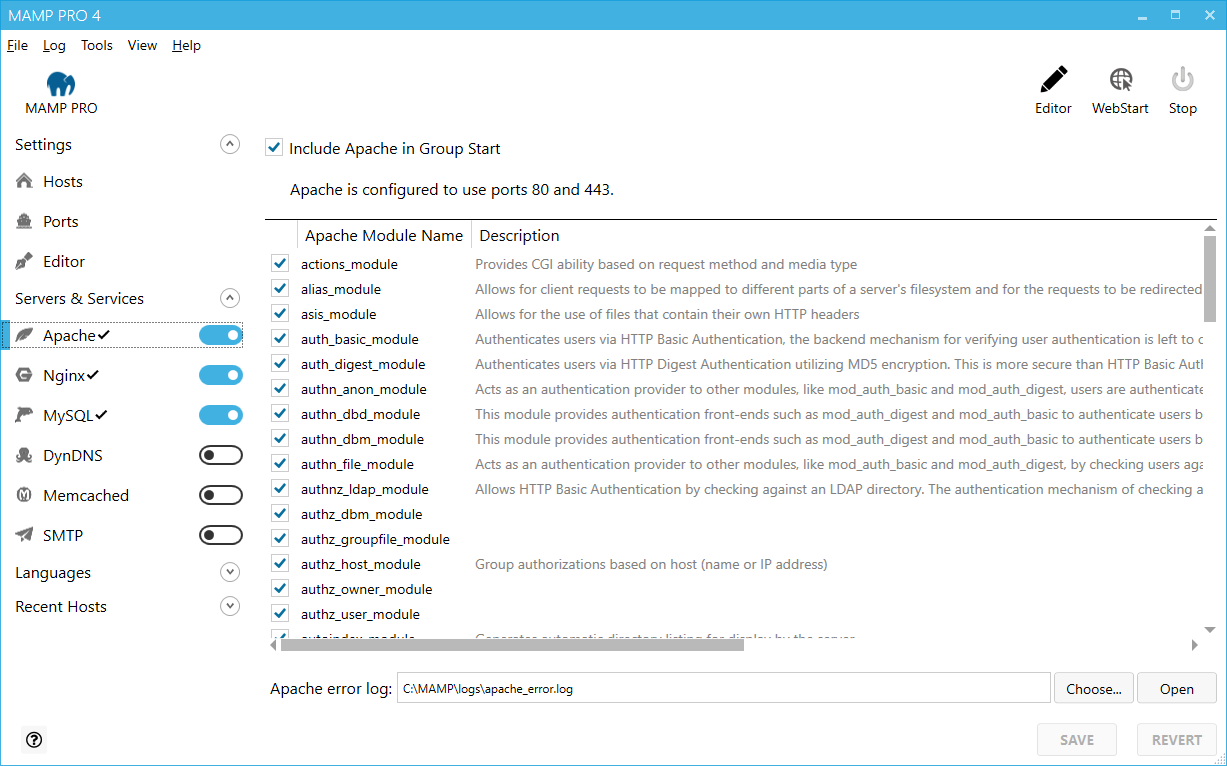The image size is (1227, 766).
Task: Collapse the Servers & Services section
Action: (230, 298)
